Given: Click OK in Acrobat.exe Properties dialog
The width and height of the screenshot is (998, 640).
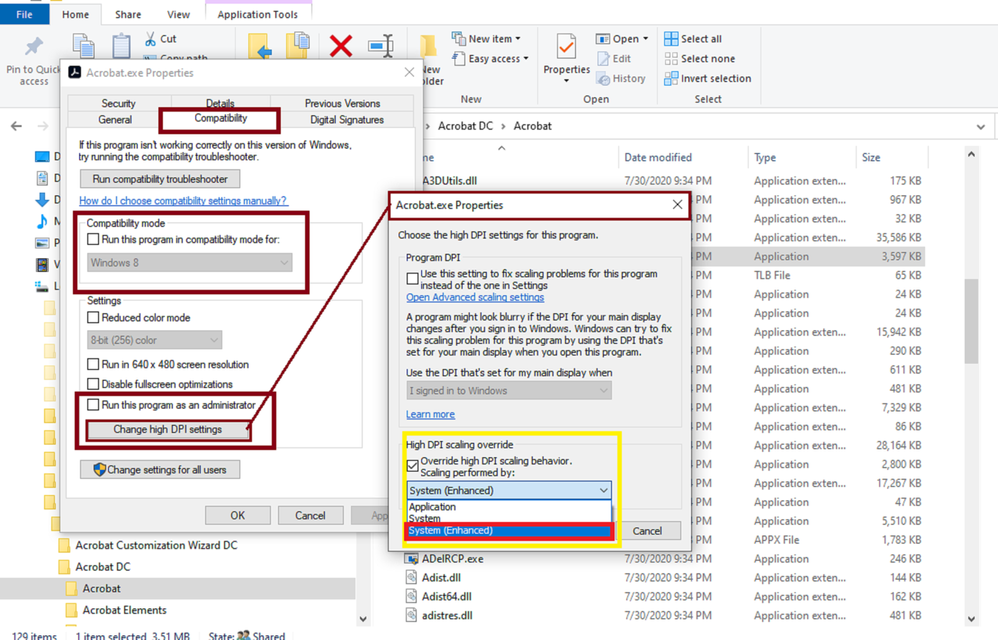Looking at the screenshot, I should 237,515.
